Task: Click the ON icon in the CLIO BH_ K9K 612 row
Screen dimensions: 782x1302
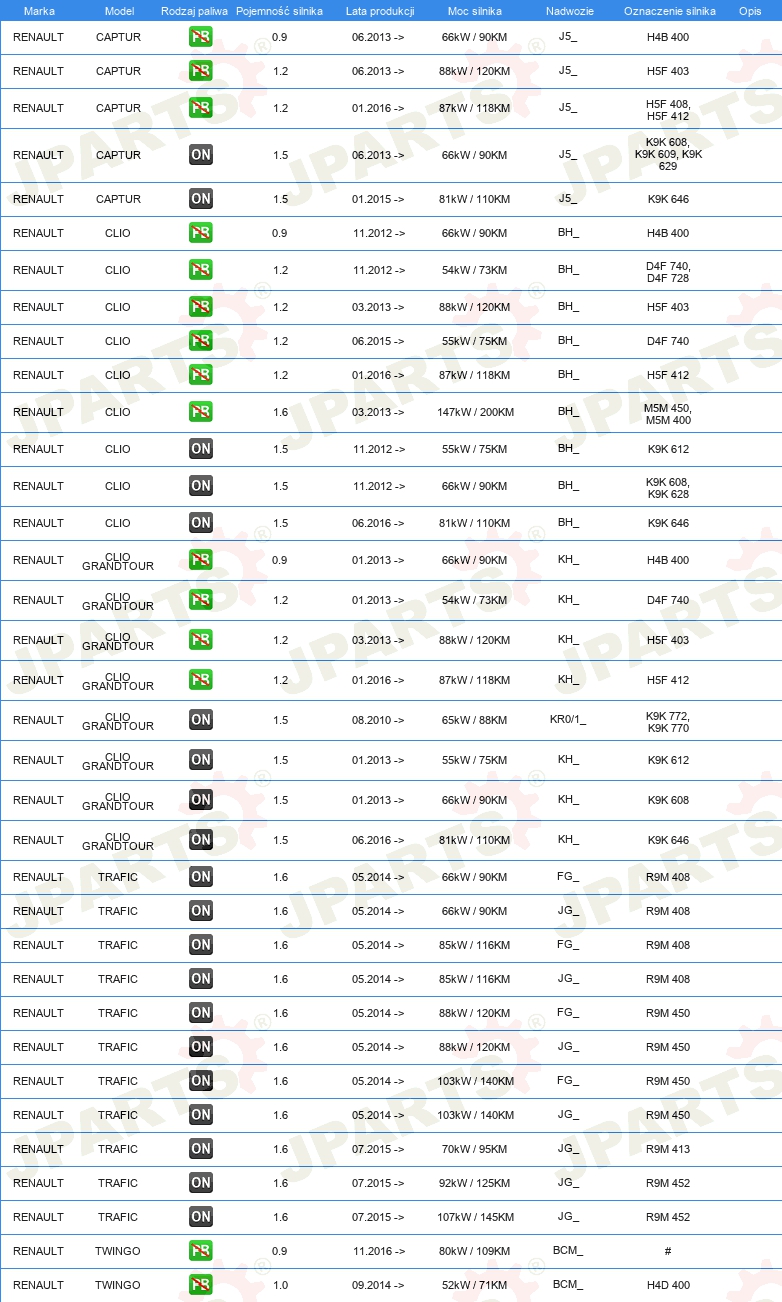Action: [201, 449]
